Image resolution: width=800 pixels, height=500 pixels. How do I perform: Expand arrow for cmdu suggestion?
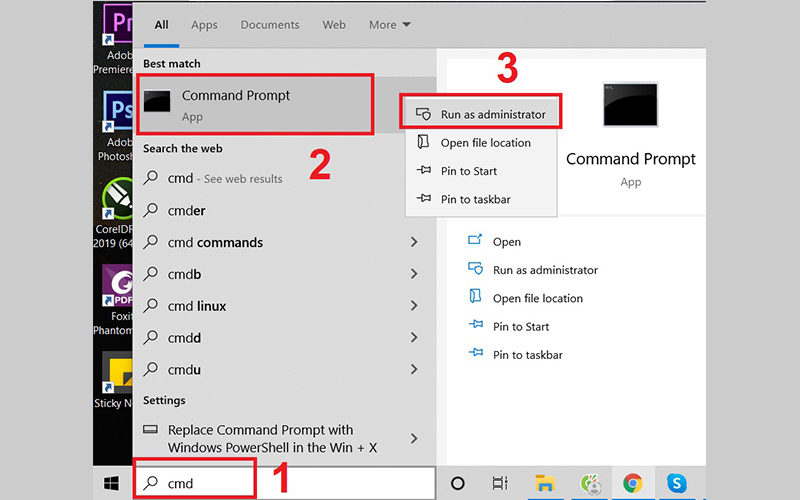pos(414,369)
